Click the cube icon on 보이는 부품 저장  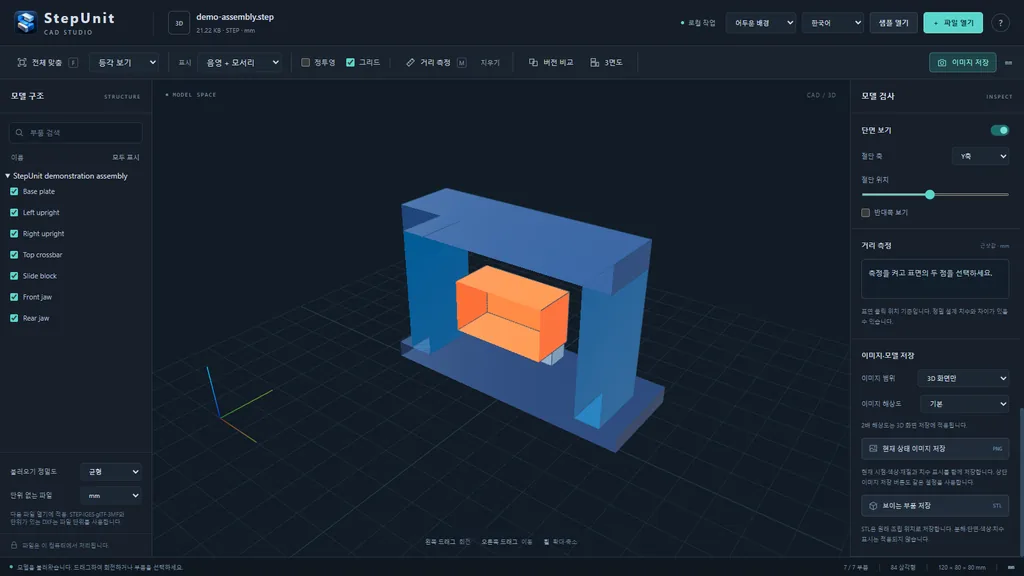873,505
